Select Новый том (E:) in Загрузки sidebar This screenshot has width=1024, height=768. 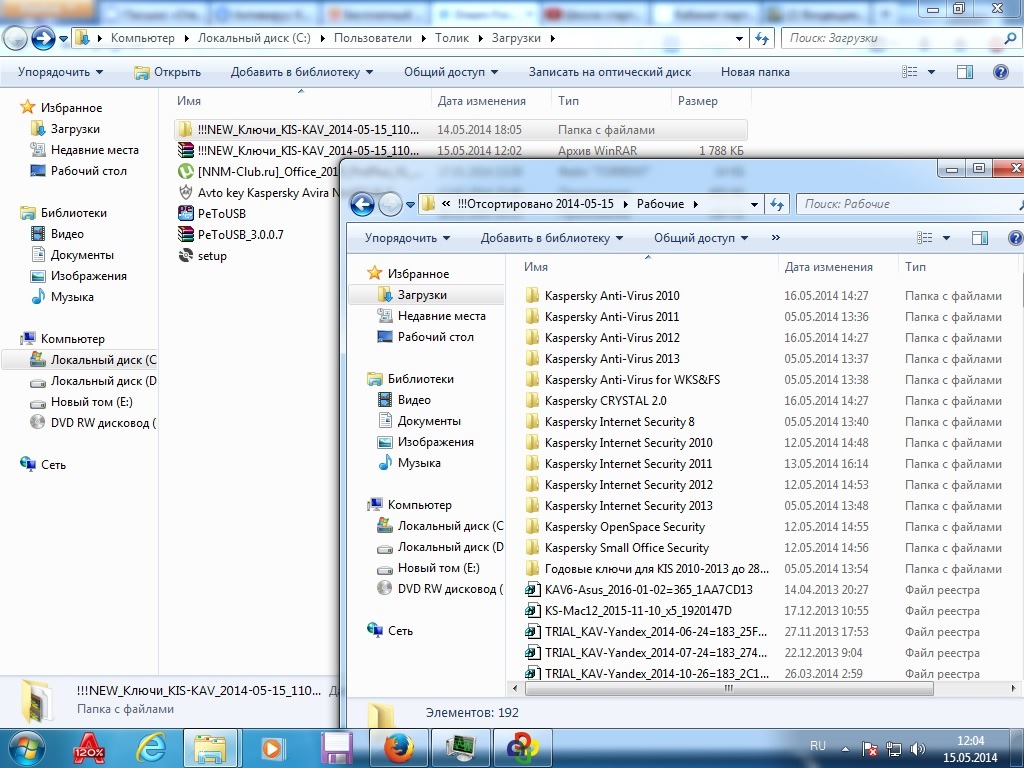pyautogui.click(x=82, y=402)
